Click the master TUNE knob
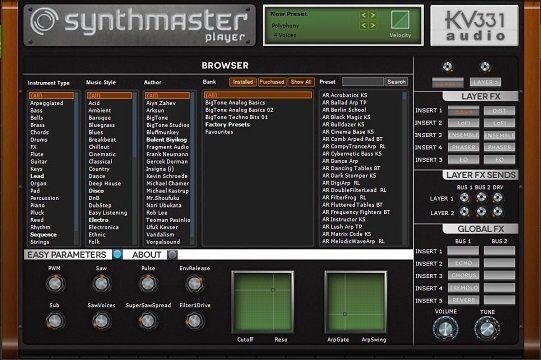Screen dimensions: 541x360 click(487, 328)
